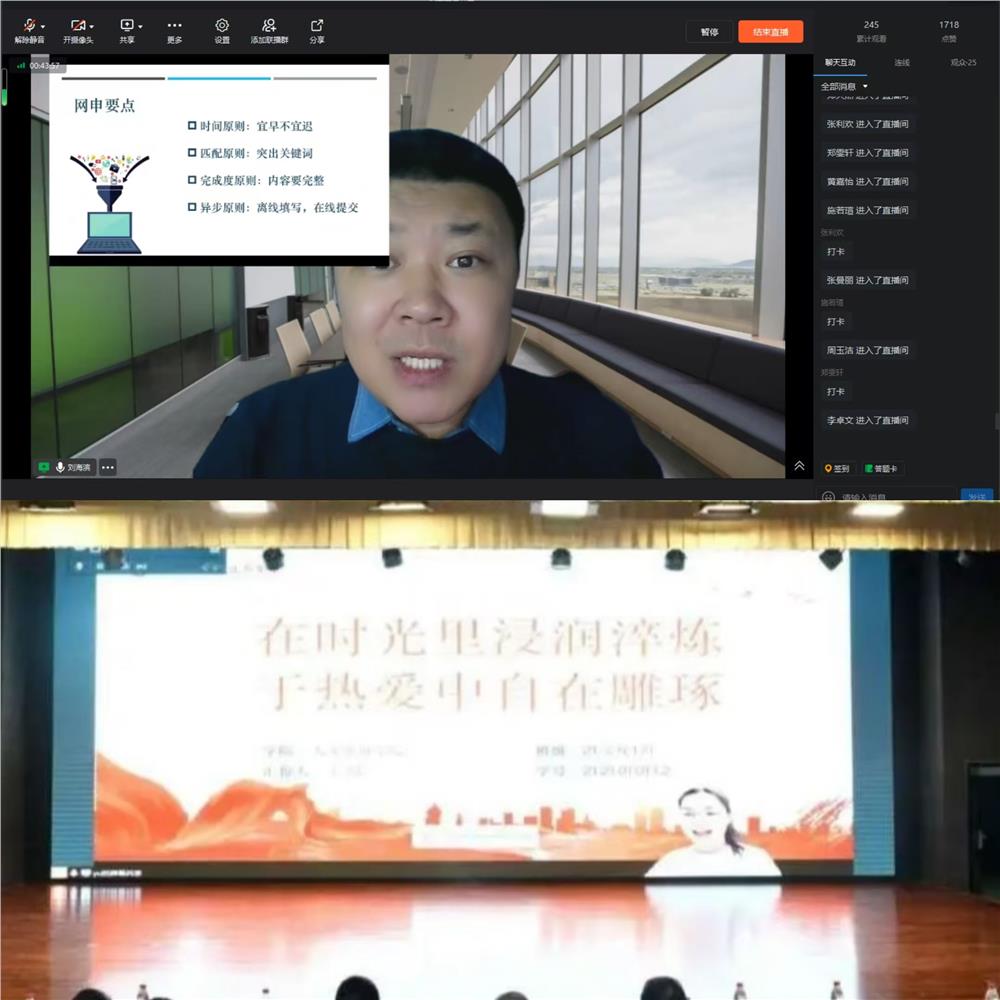Open the 全部消息 message filter dropdown
The width and height of the screenshot is (1000, 1000).
coord(845,87)
